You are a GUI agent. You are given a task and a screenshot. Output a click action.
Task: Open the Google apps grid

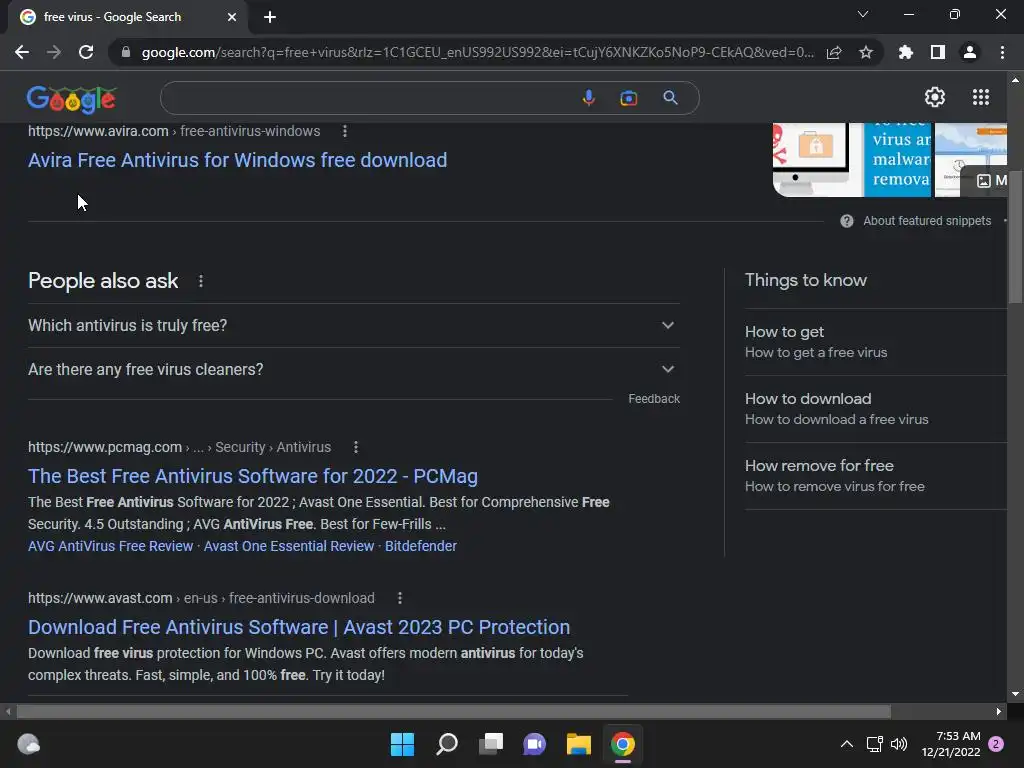pyautogui.click(x=981, y=97)
